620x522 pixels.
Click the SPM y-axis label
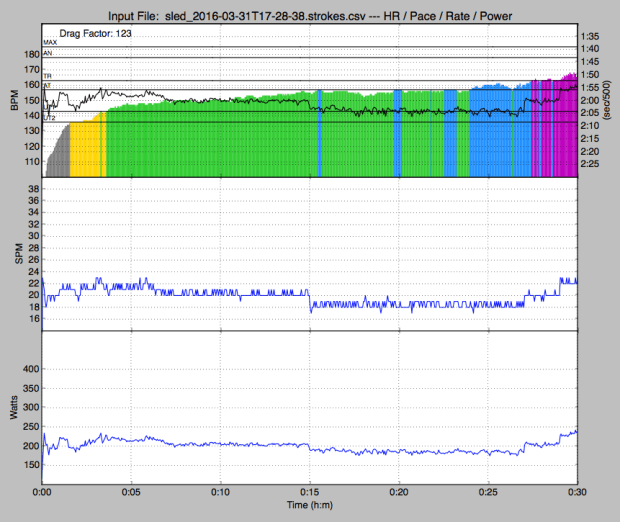click(13, 255)
